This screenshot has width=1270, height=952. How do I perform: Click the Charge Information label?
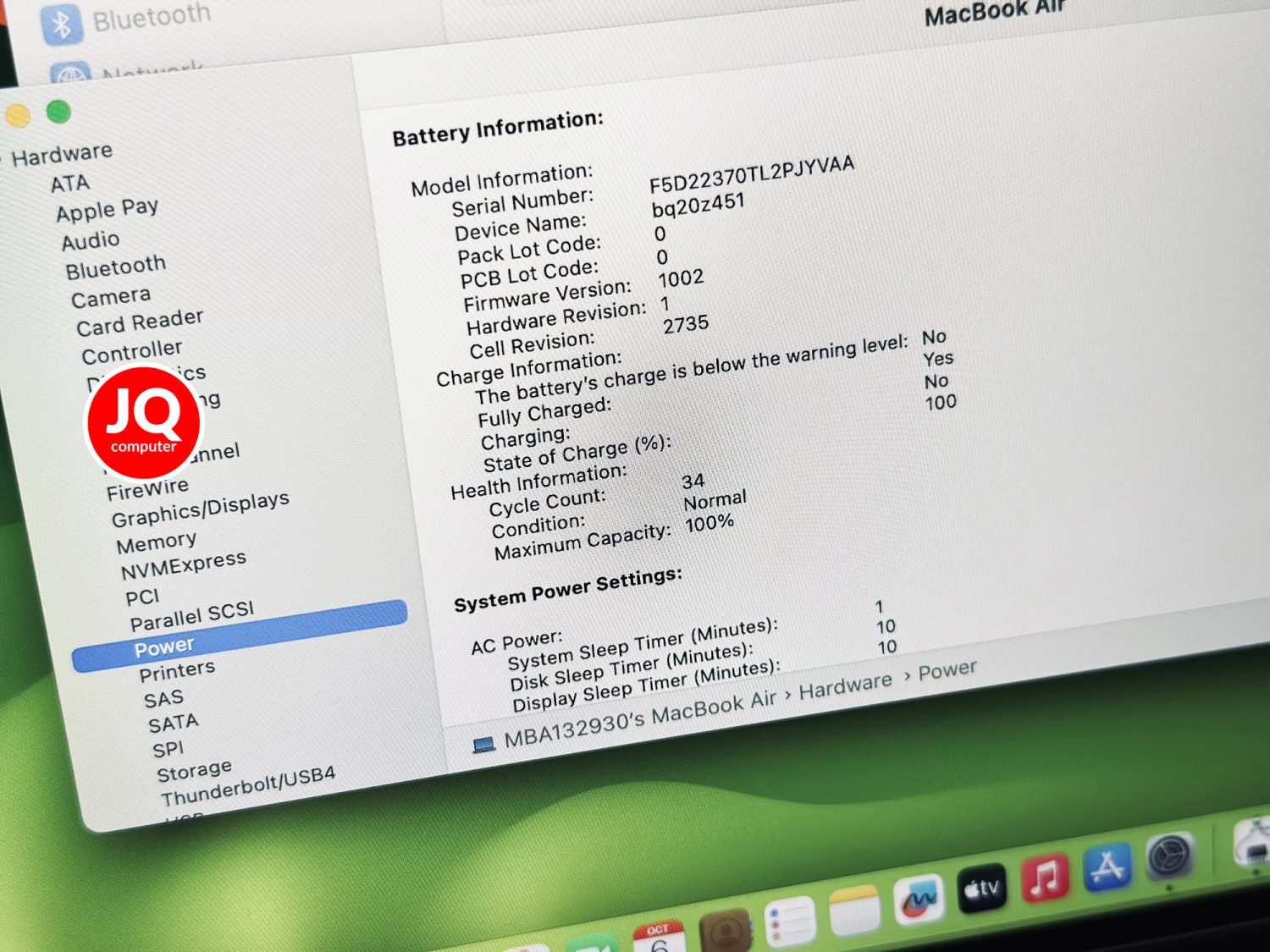tap(529, 369)
